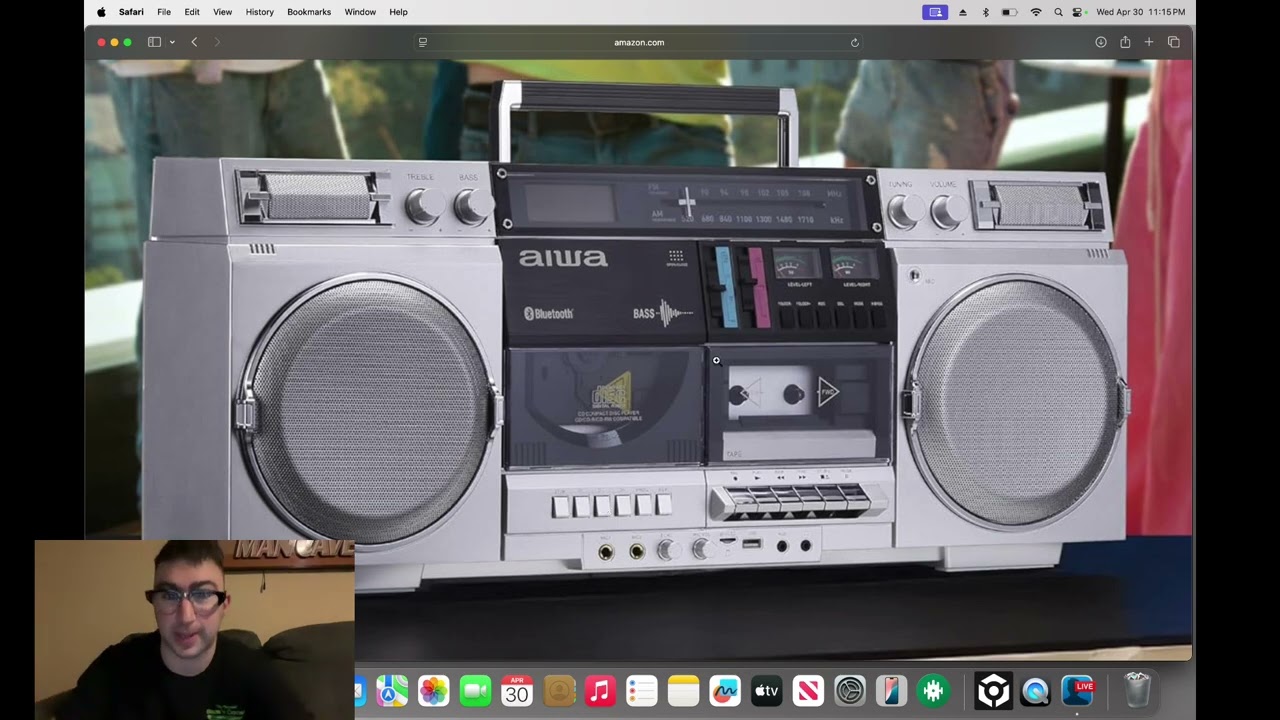Open the Apple menu
1280x720 pixels.
101,12
